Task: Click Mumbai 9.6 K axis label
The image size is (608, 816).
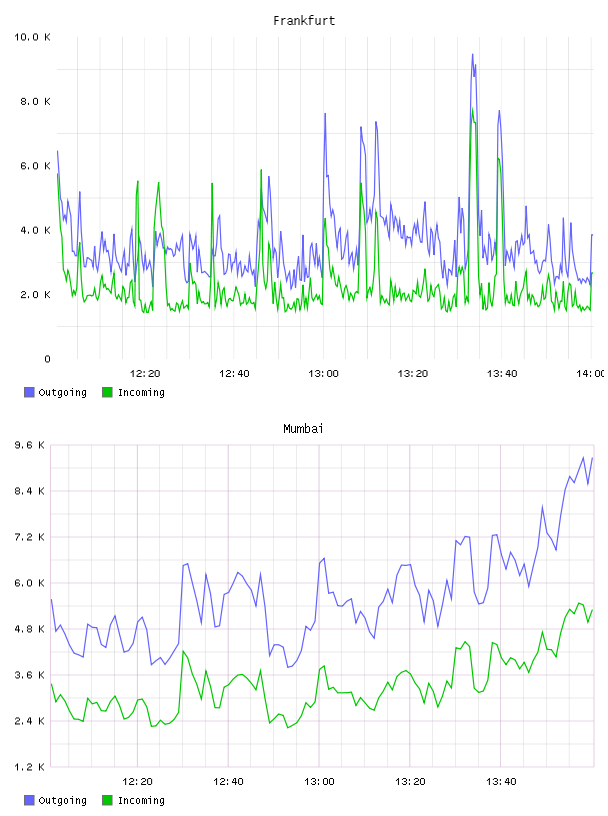Action: point(30,445)
